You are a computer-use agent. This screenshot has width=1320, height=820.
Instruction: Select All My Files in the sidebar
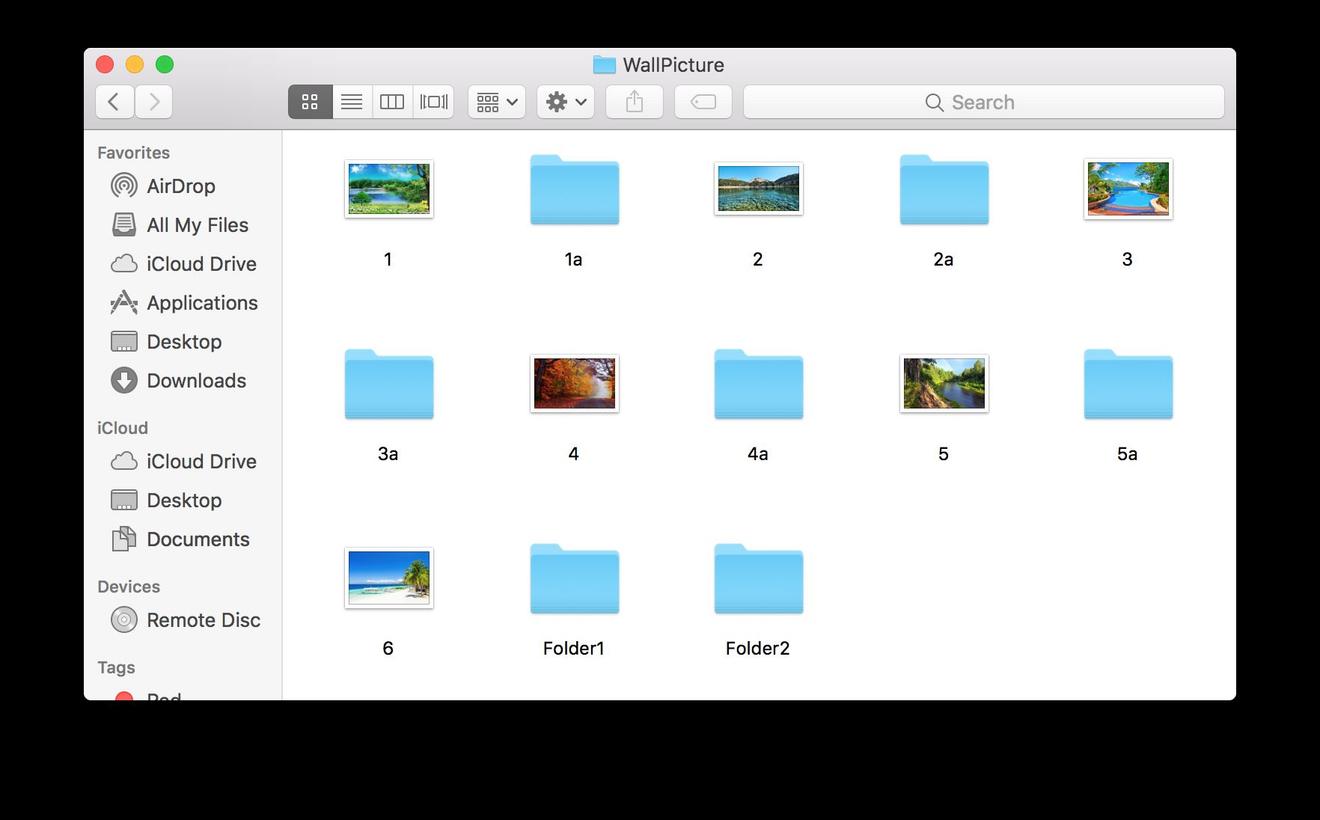(x=197, y=225)
